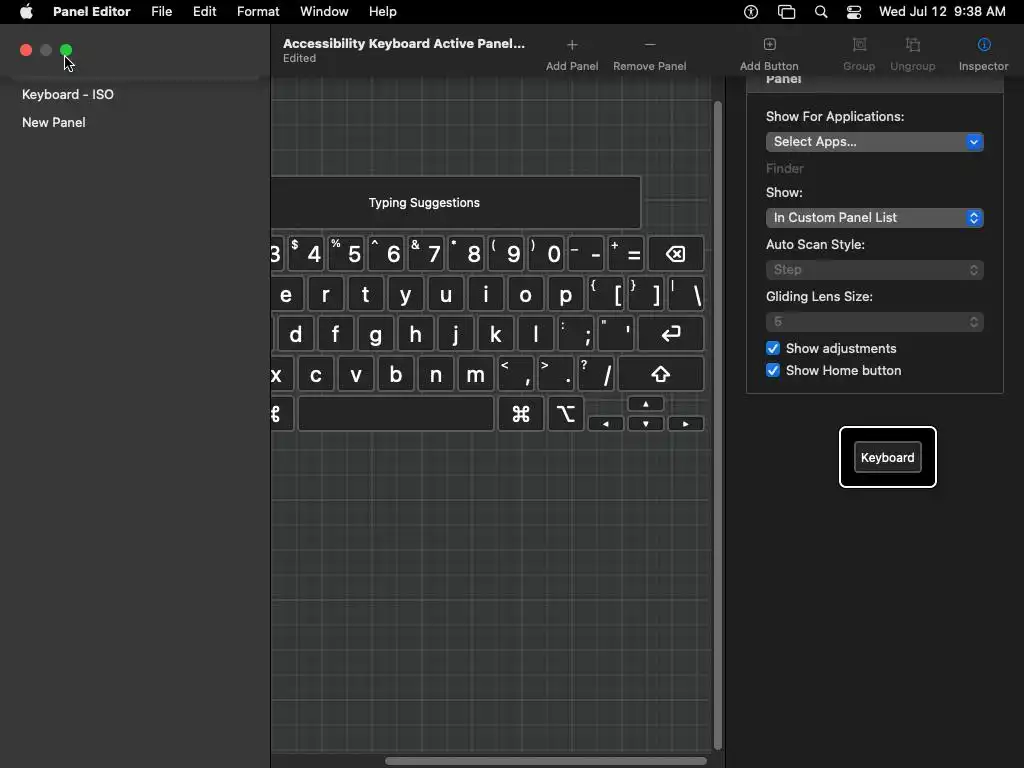Viewport: 1024px width, 768px height.
Task: Select the forward slash question key
Action: pos(596,374)
